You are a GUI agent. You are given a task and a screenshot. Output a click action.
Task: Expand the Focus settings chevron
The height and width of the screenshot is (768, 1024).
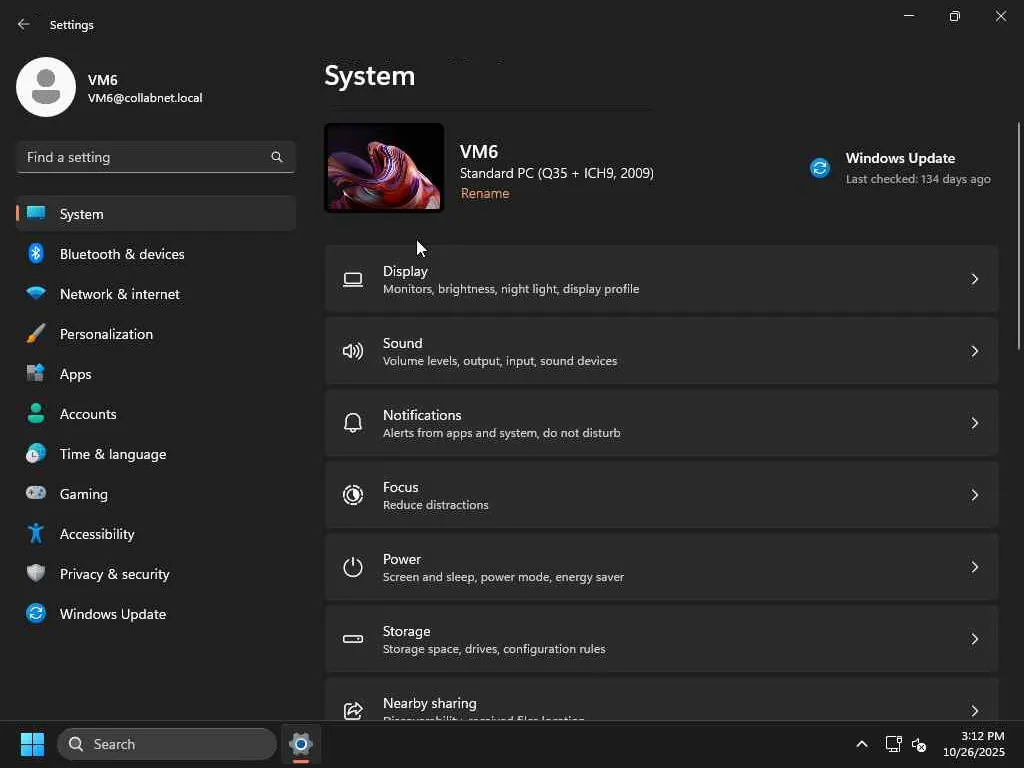974,495
